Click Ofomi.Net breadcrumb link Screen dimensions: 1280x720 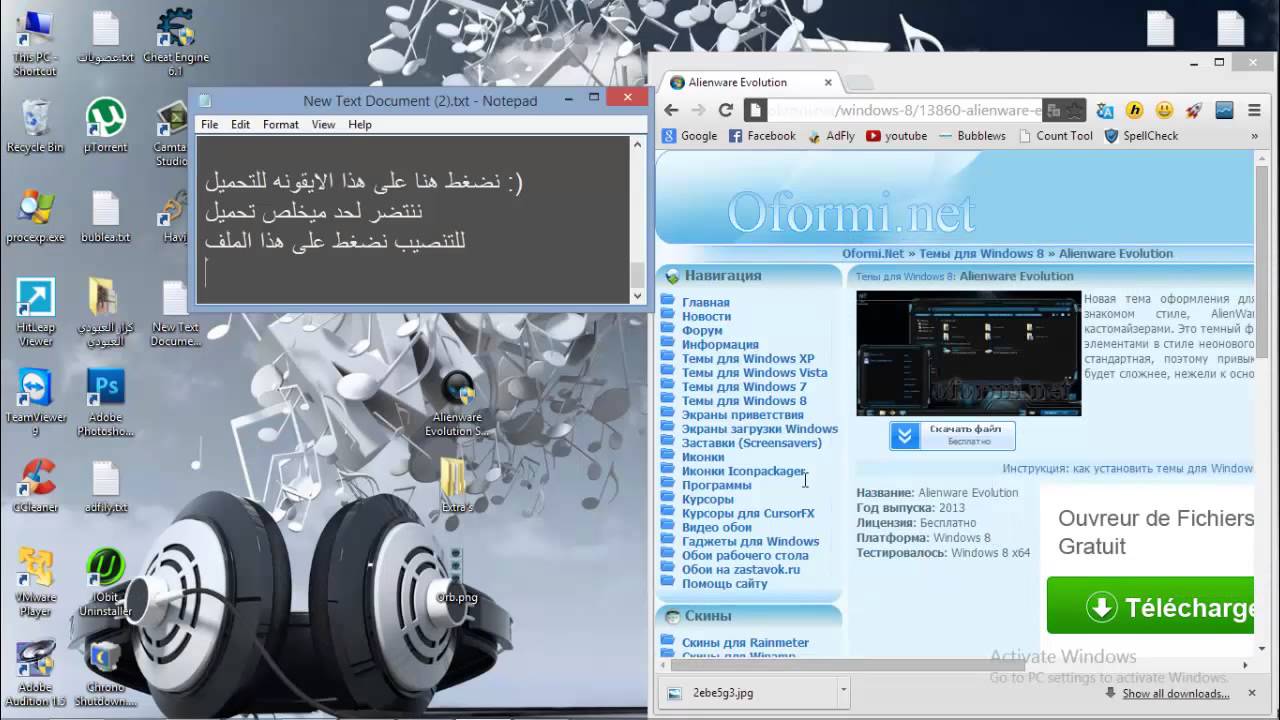(873, 253)
